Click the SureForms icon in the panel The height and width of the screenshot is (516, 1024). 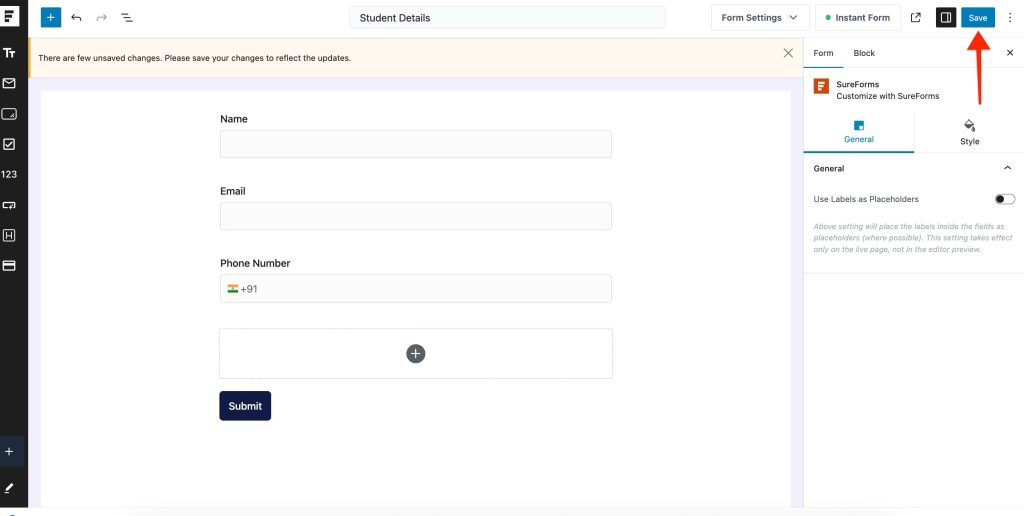point(821,86)
